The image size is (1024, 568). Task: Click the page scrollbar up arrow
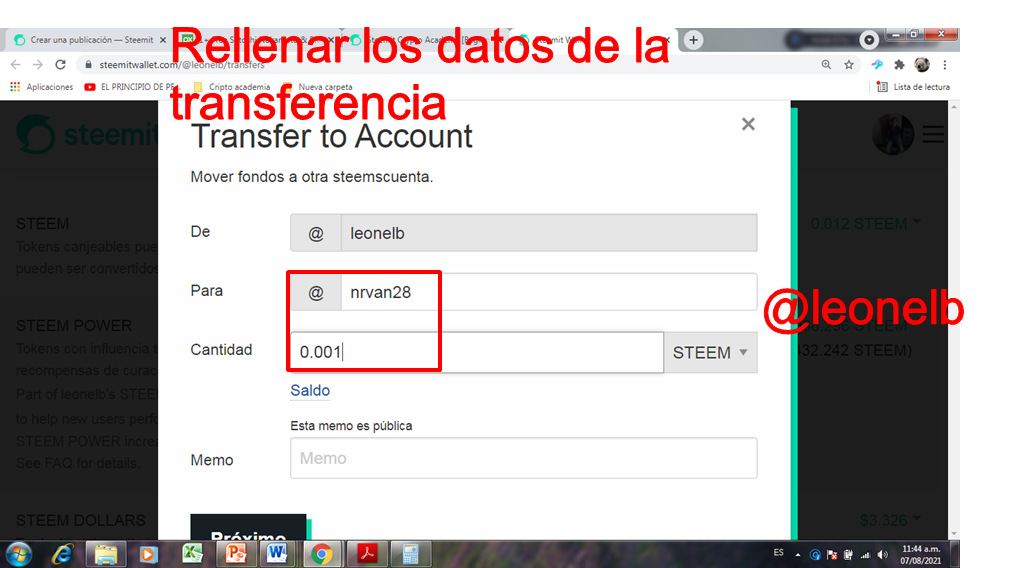954,106
